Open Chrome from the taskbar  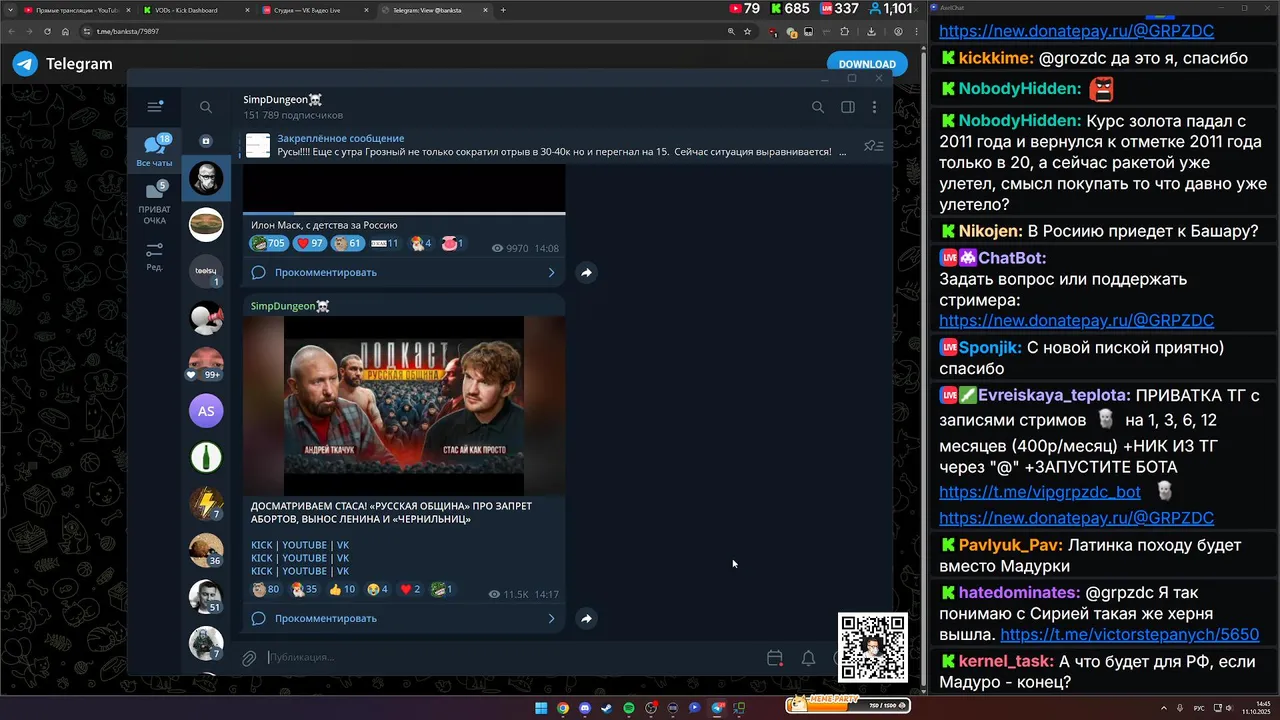[x=563, y=708]
